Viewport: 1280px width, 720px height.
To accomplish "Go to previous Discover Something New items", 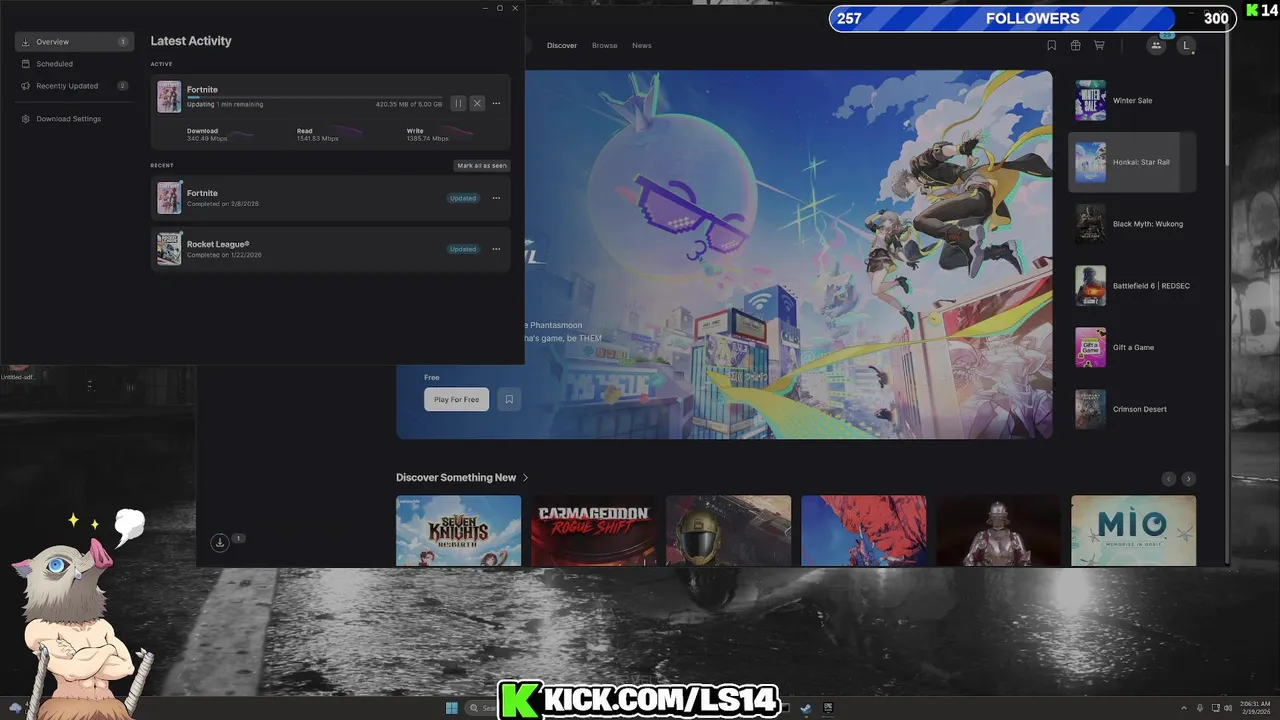I will 1168,479.
